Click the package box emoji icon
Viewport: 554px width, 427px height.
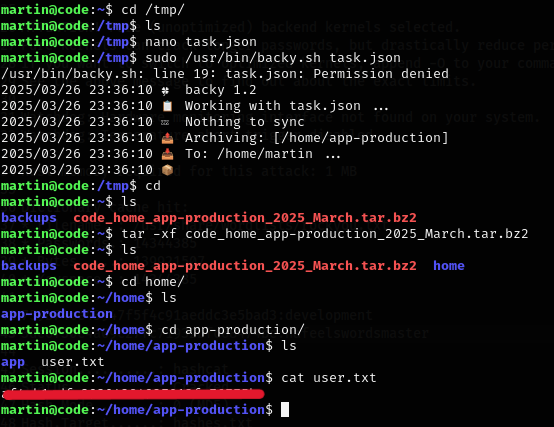(167, 170)
